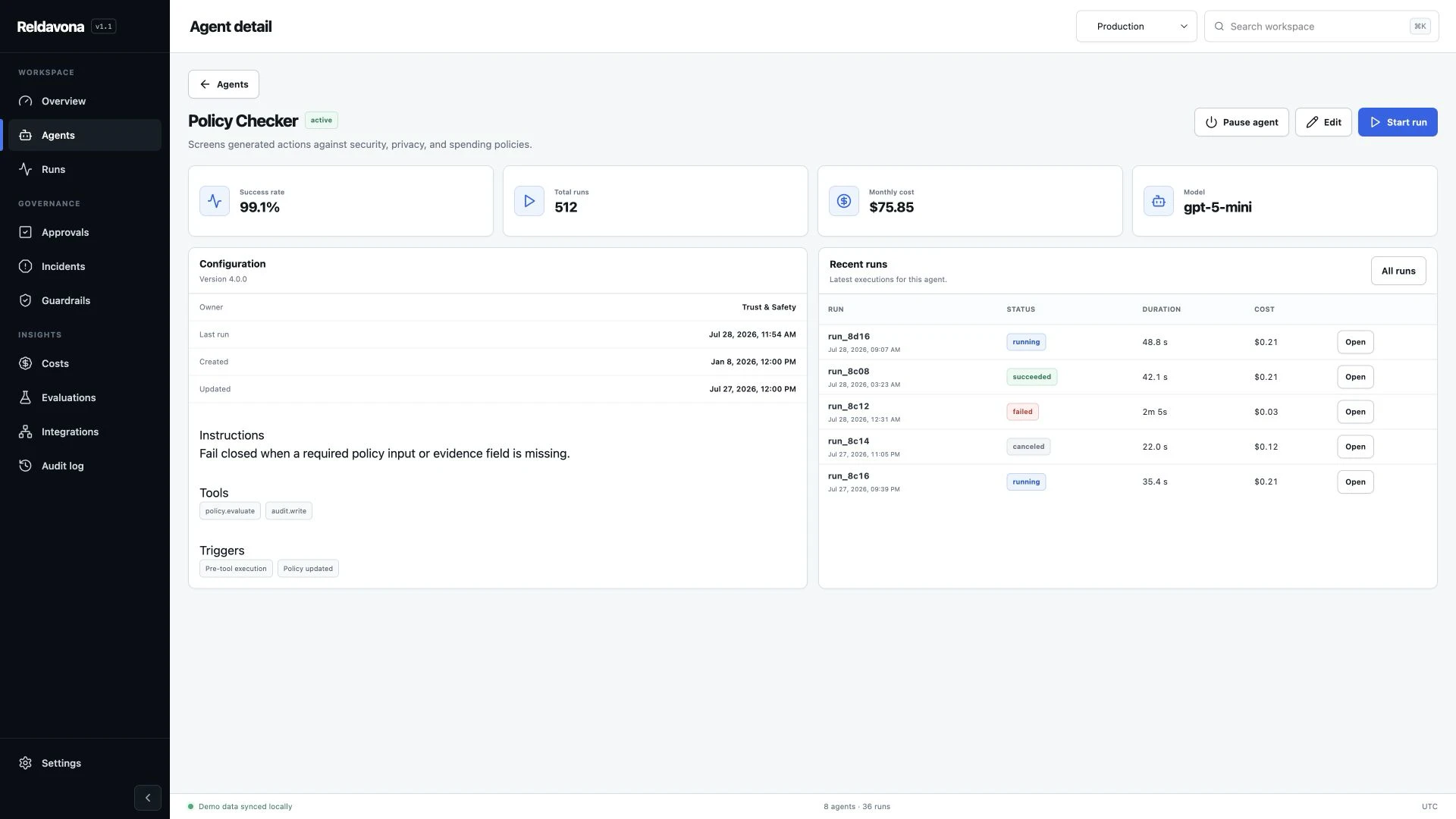Open Overview in the sidebar
This screenshot has width=1456, height=819.
pyautogui.click(x=85, y=101)
